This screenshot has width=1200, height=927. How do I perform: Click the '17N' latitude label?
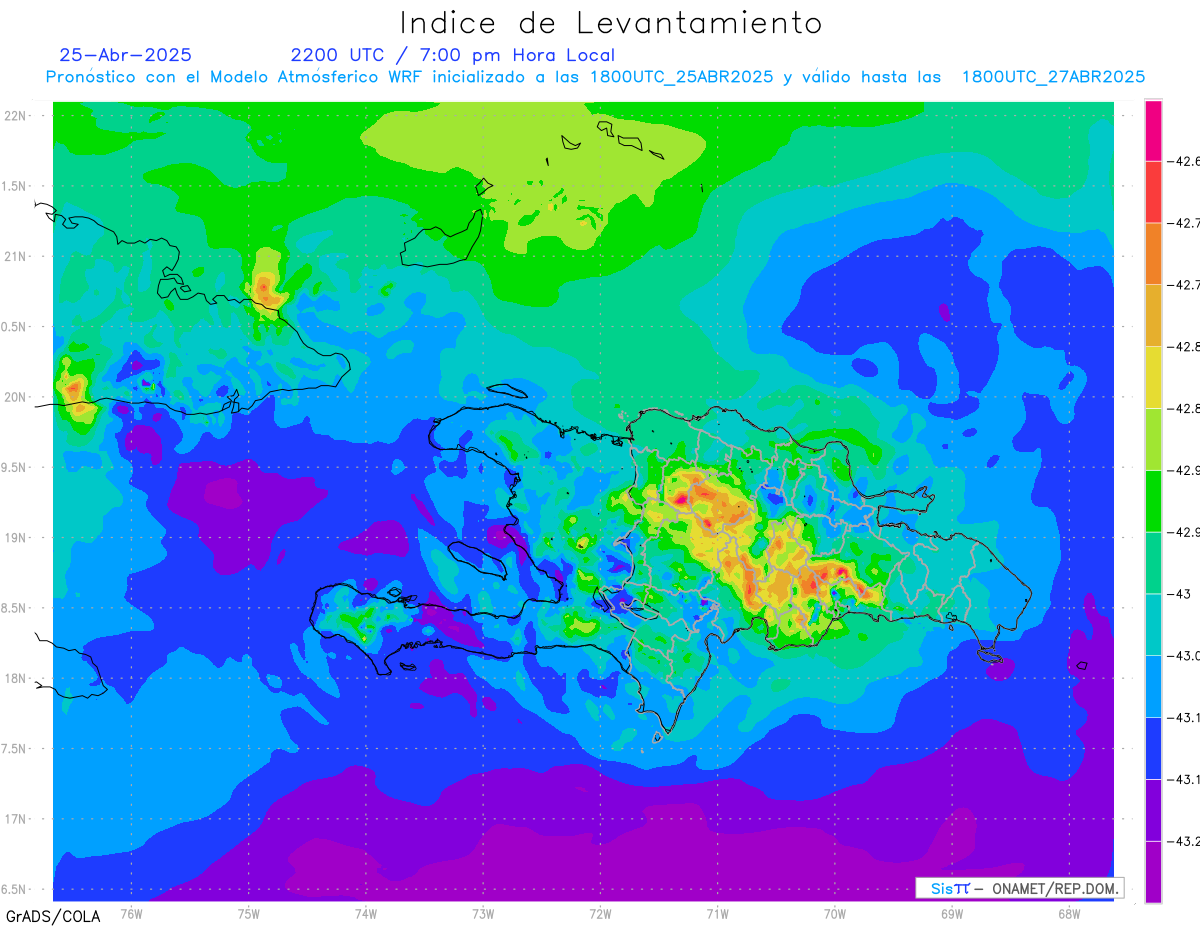15,819
